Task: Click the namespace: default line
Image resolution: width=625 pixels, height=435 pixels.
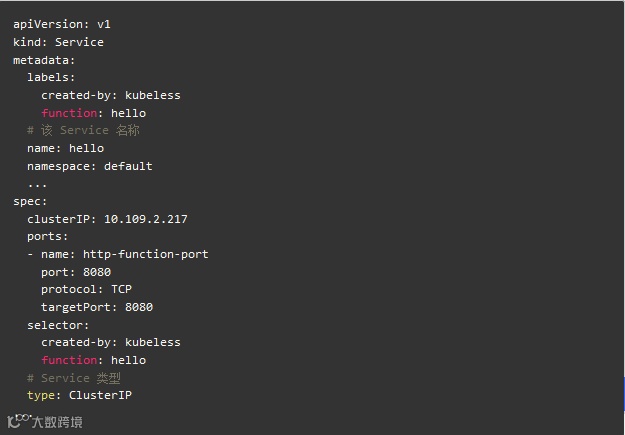Action: tap(90, 166)
